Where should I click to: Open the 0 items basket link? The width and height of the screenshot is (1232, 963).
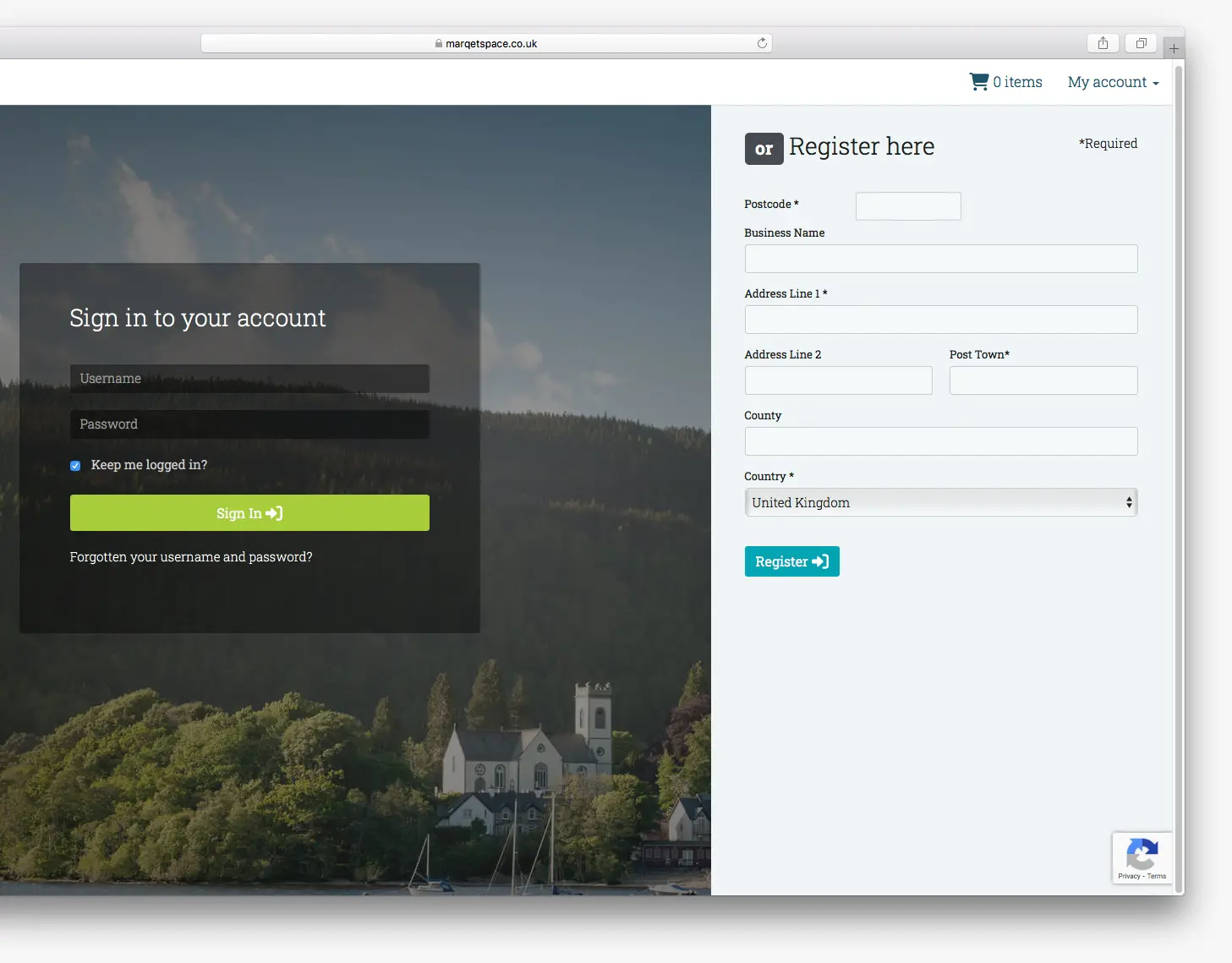click(x=1005, y=82)
